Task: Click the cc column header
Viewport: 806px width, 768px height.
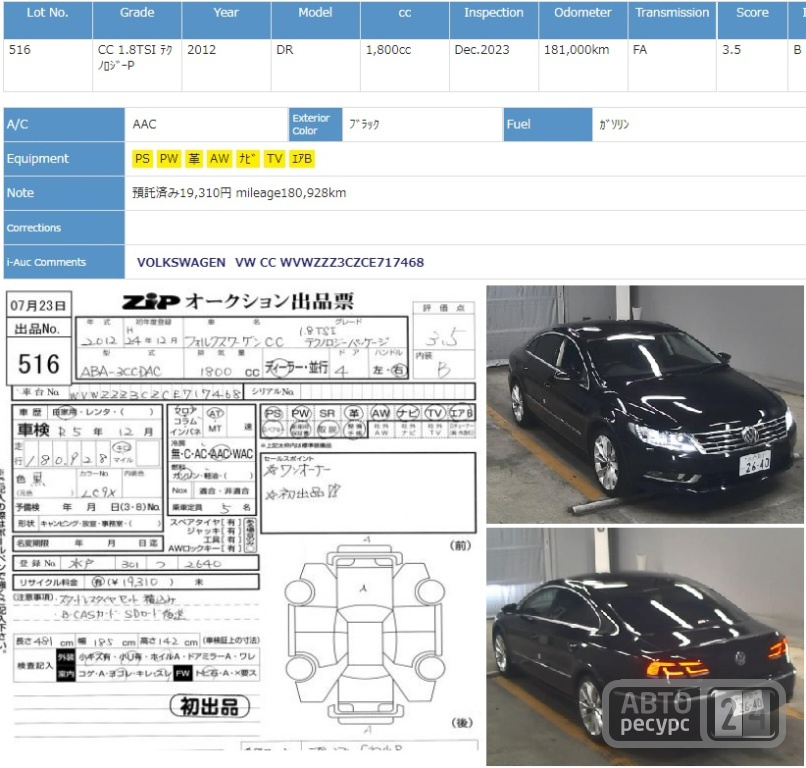Action: pyautogui.click(x=405, y=20)
